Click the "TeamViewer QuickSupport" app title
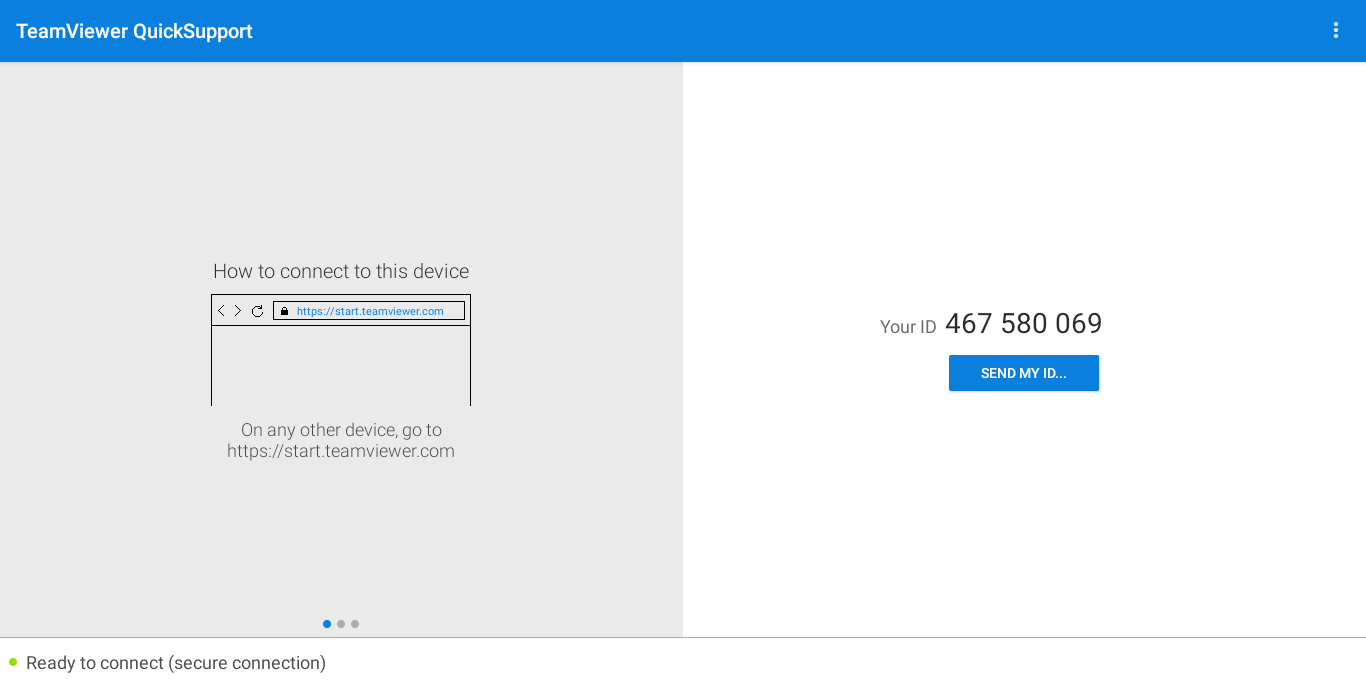This screenshot has width=1366, height=680. [x=134, y=31]
